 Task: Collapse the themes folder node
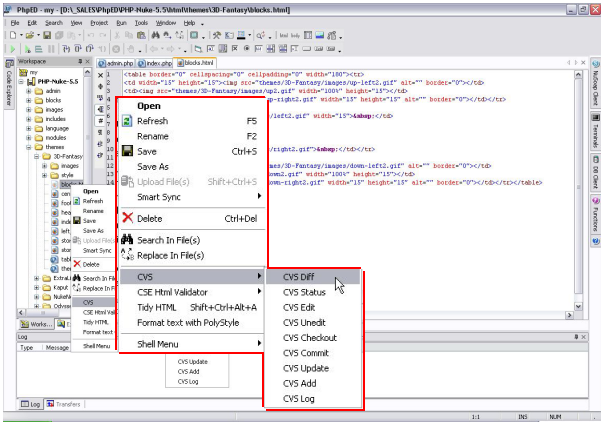pos(29,147)
